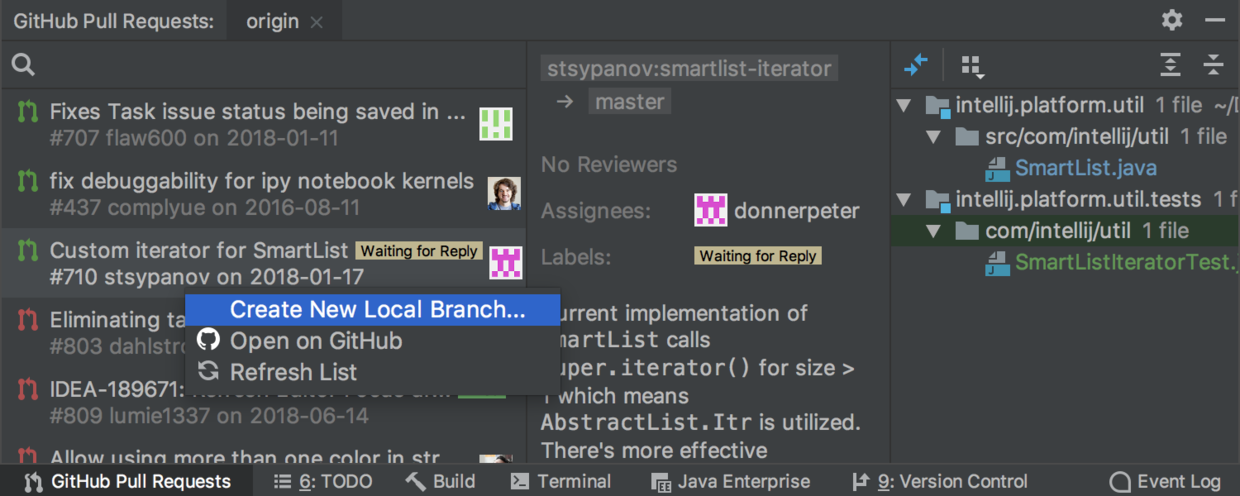Click the master branch label
1240x496 pixels.
(x=629, y=102)
